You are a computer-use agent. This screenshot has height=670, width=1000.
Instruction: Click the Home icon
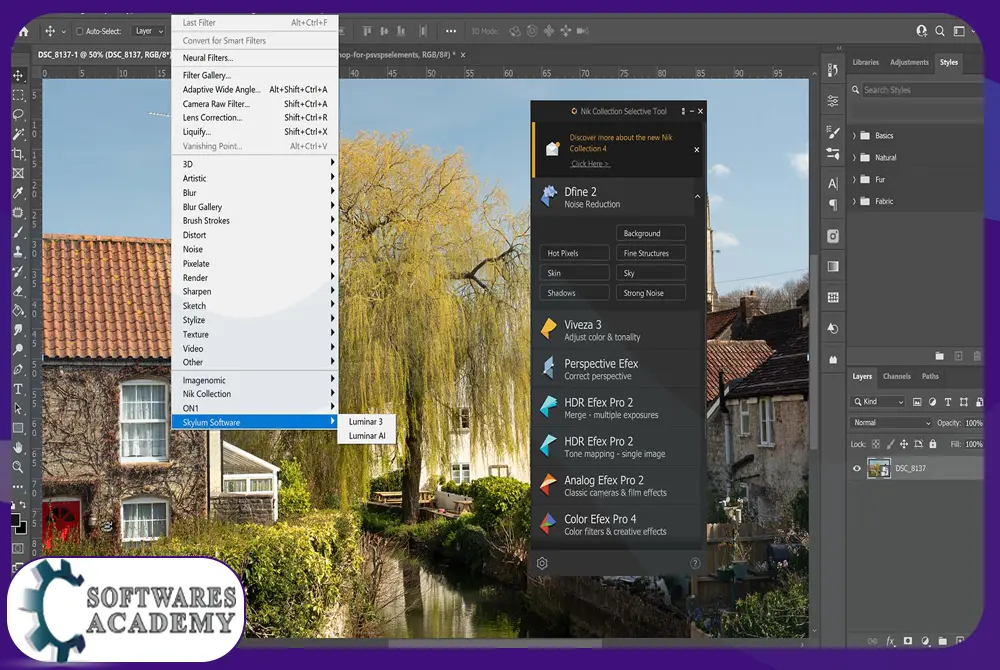24,31
